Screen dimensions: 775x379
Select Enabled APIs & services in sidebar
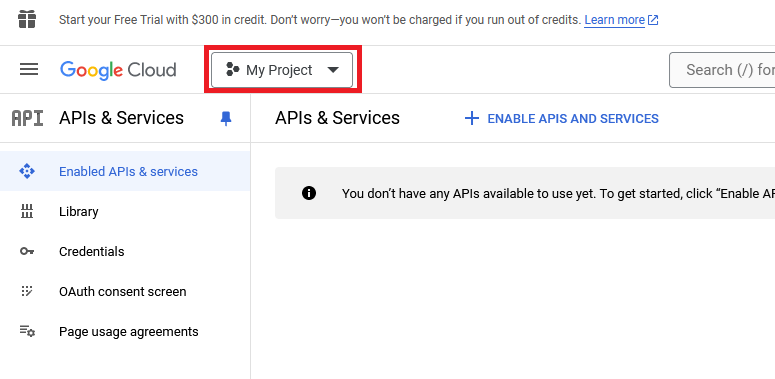coord(125,171)
